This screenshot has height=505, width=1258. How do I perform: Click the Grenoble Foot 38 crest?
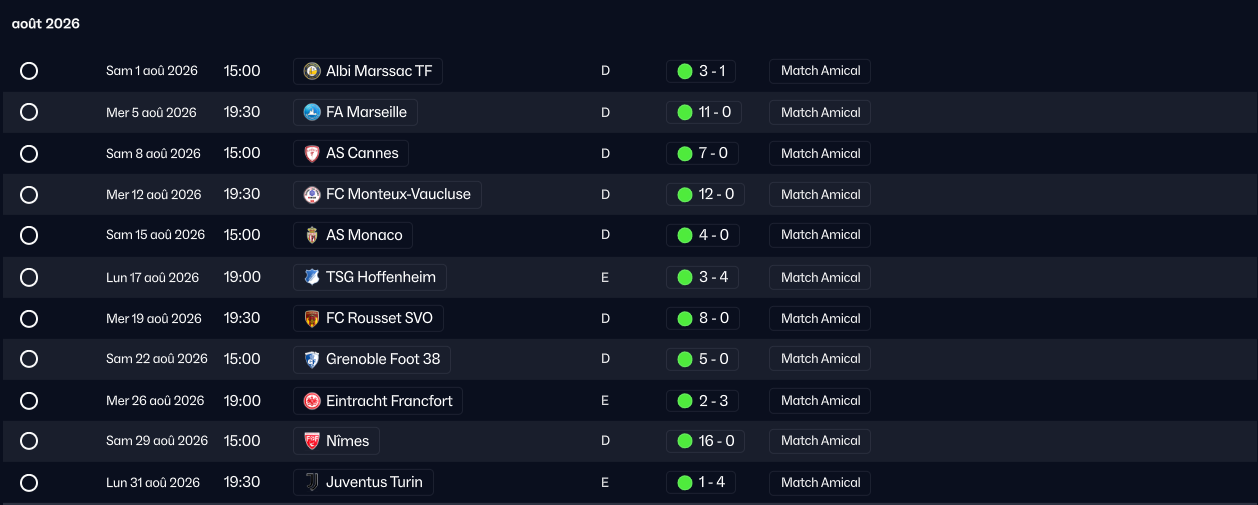click(x=312, y=359)
